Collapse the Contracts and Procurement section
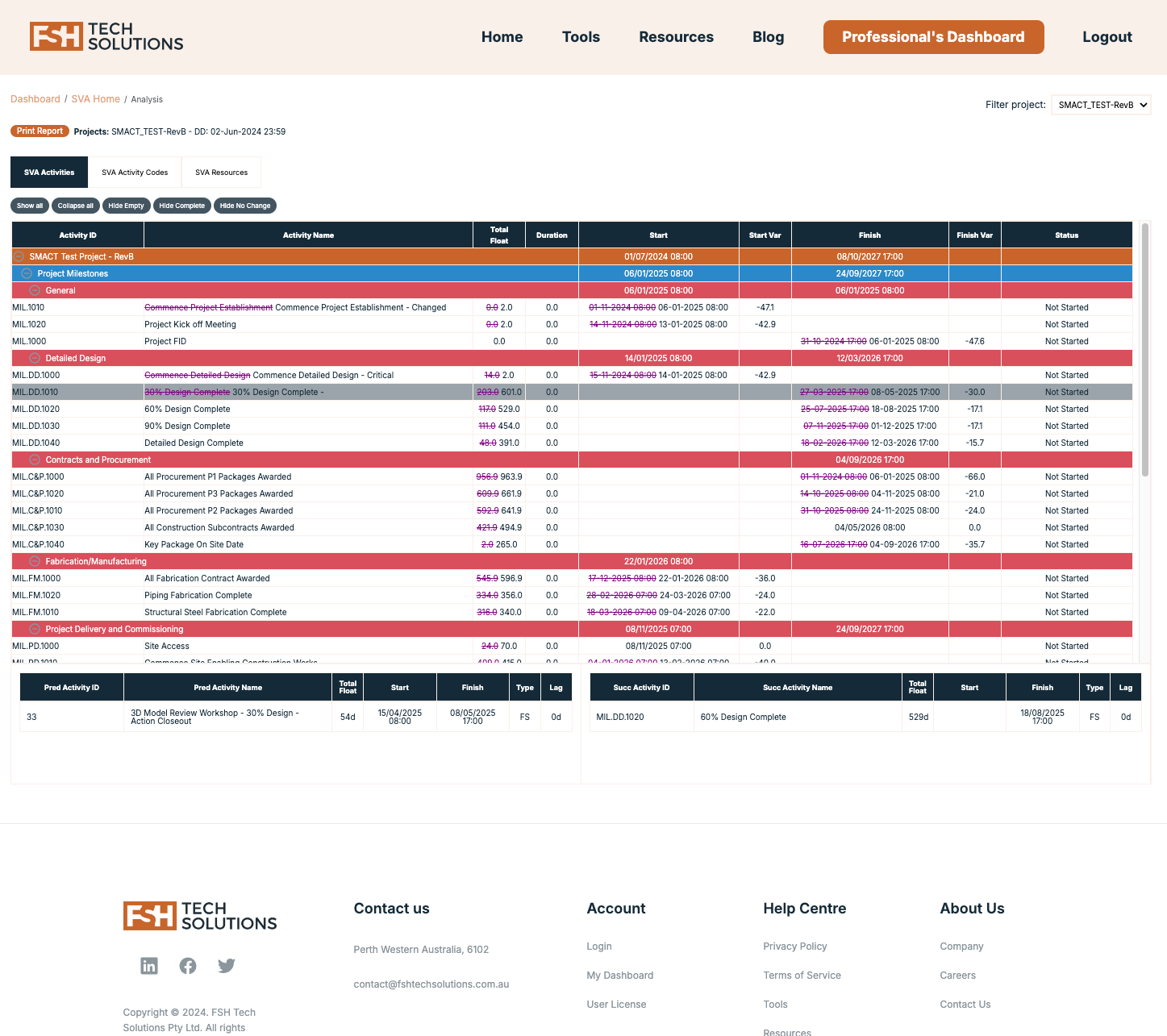The width and height of the screenshot is (1167, 1036). 35,460
